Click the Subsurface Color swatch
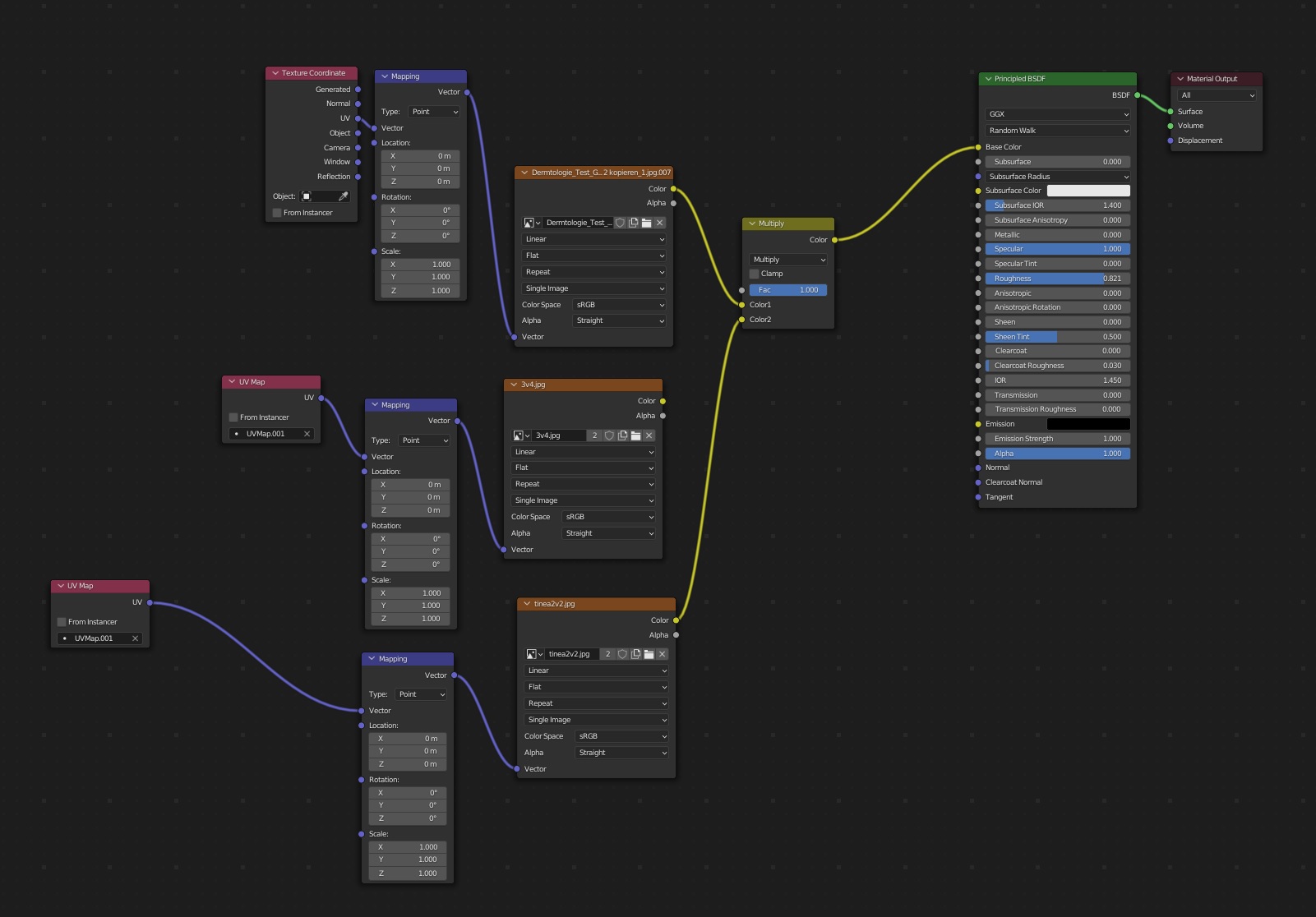This screenshot has width=1316, height=917. pyautogui.click(x=1088, y=191)
